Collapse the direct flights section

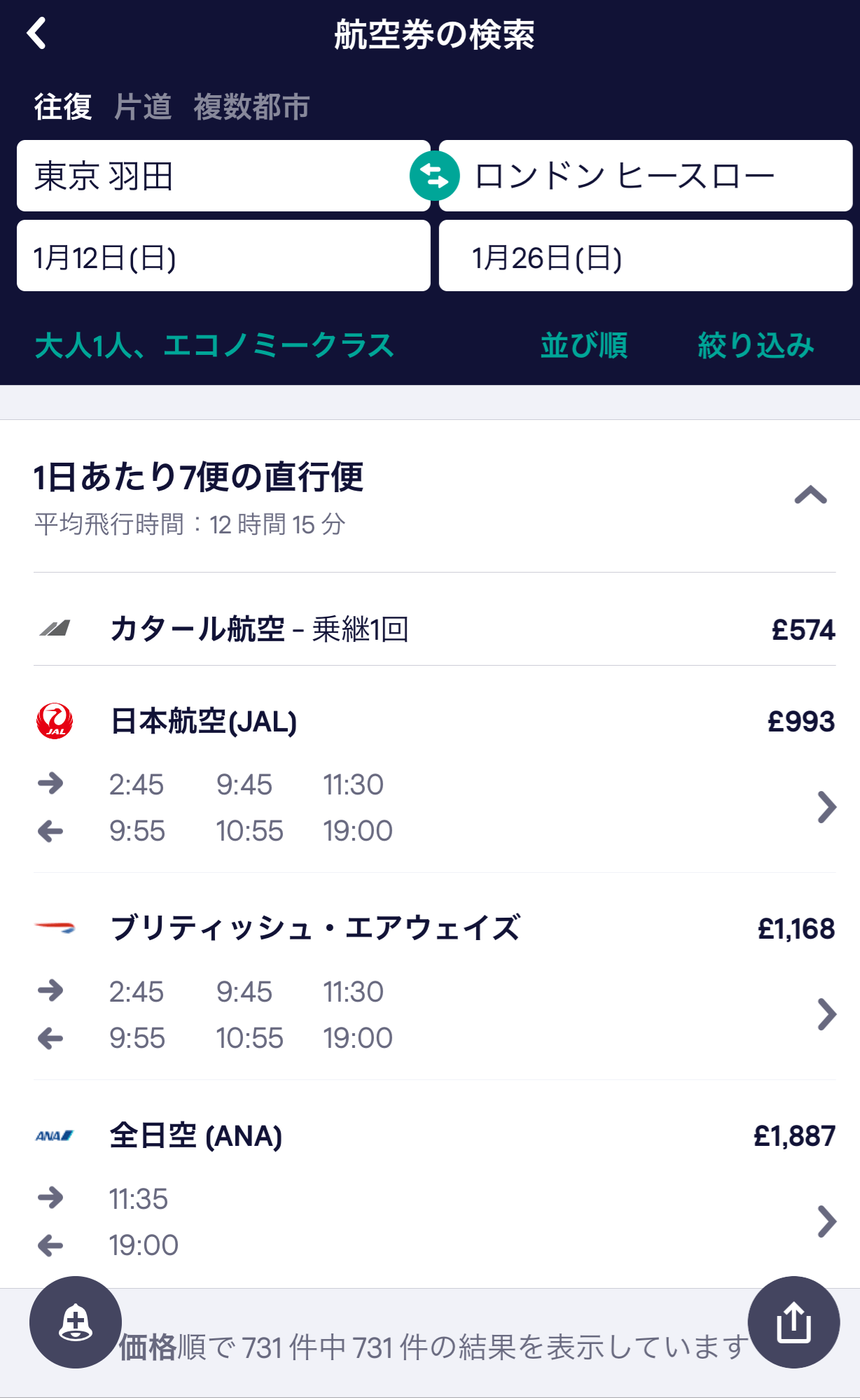(810, 496)
